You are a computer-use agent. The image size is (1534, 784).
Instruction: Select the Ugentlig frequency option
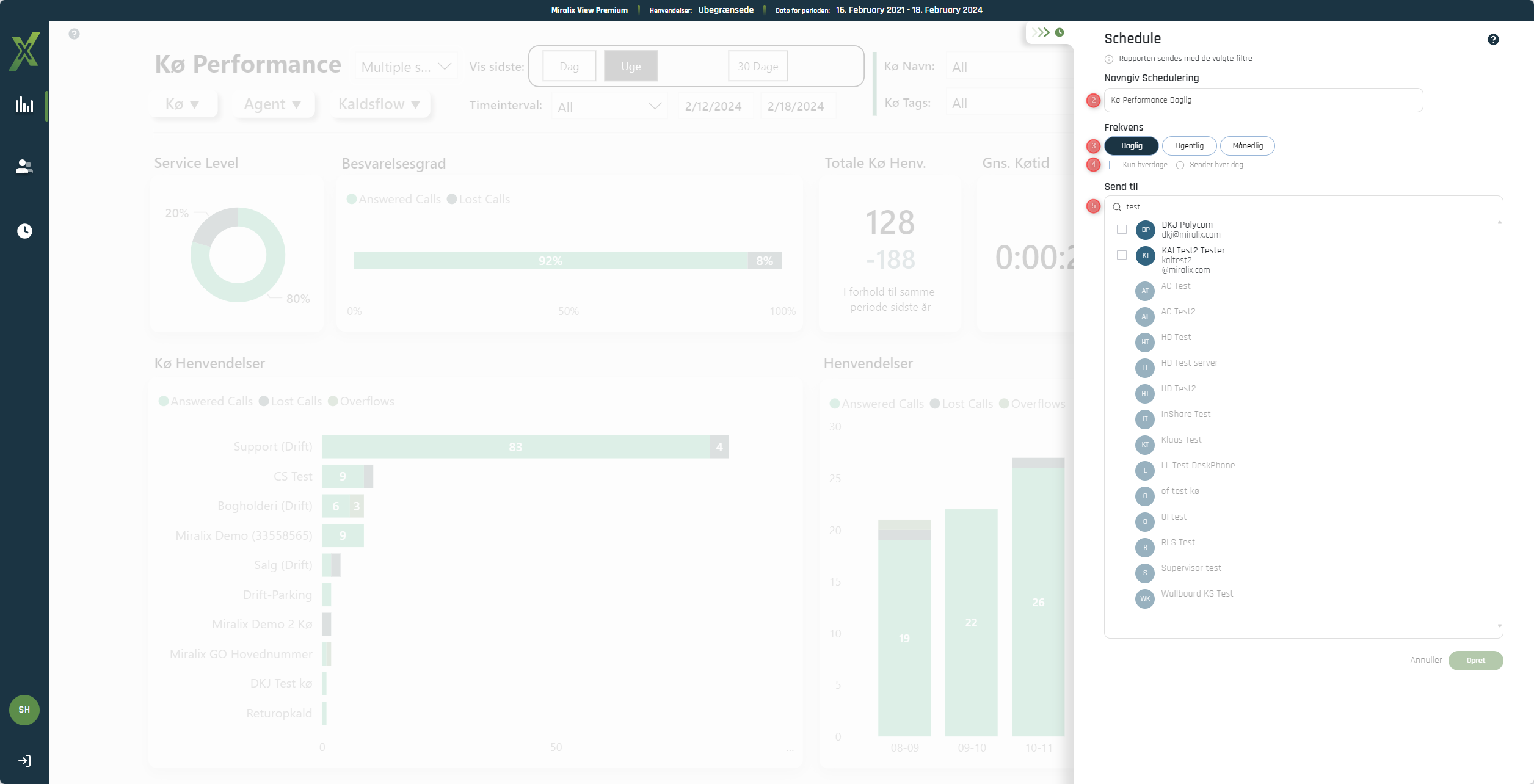[1189, 146]
